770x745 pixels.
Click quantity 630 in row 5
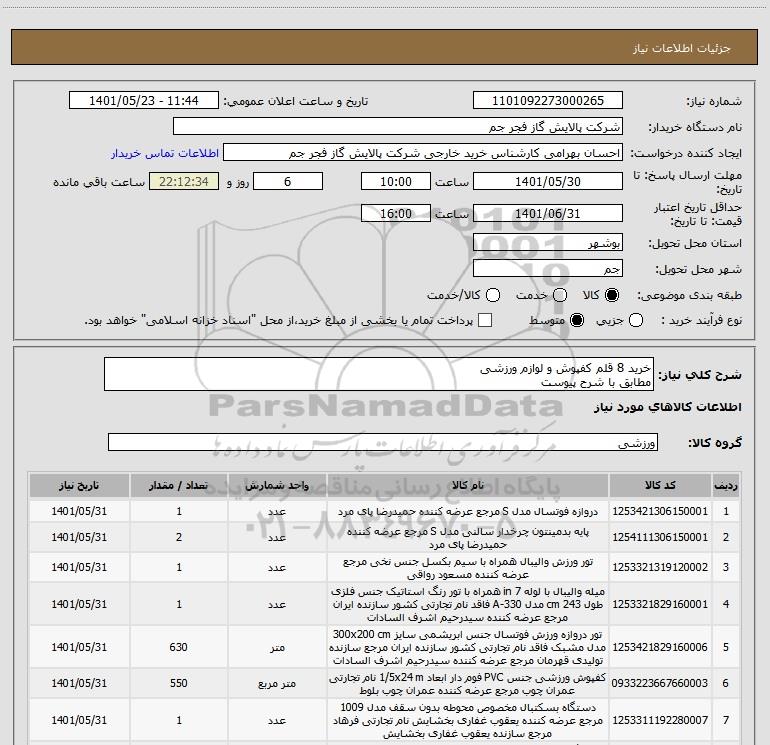[179, 647]
